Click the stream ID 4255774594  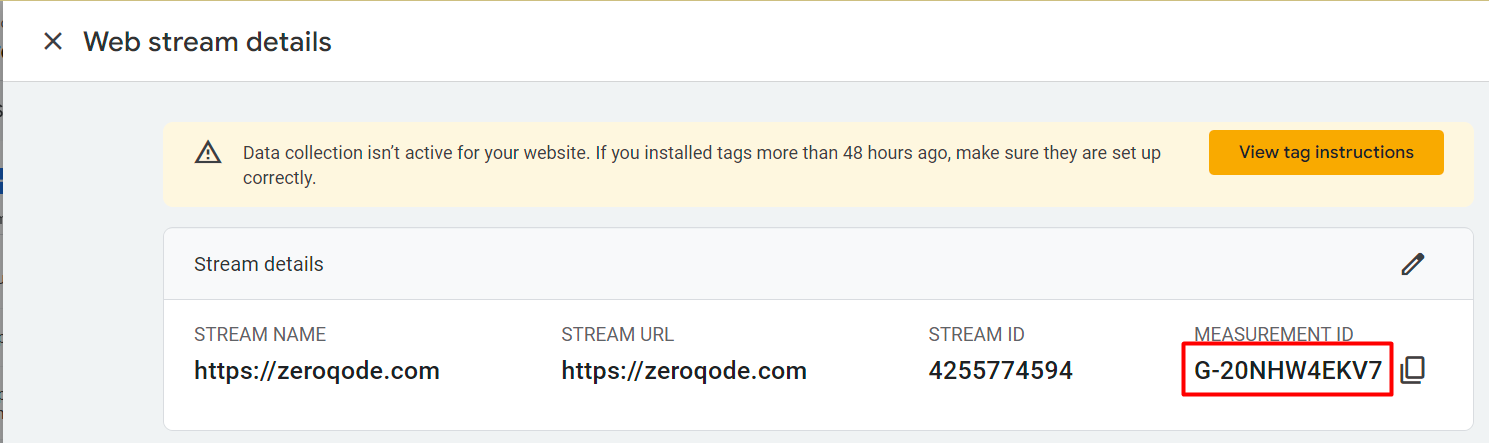pos(1000,371)
